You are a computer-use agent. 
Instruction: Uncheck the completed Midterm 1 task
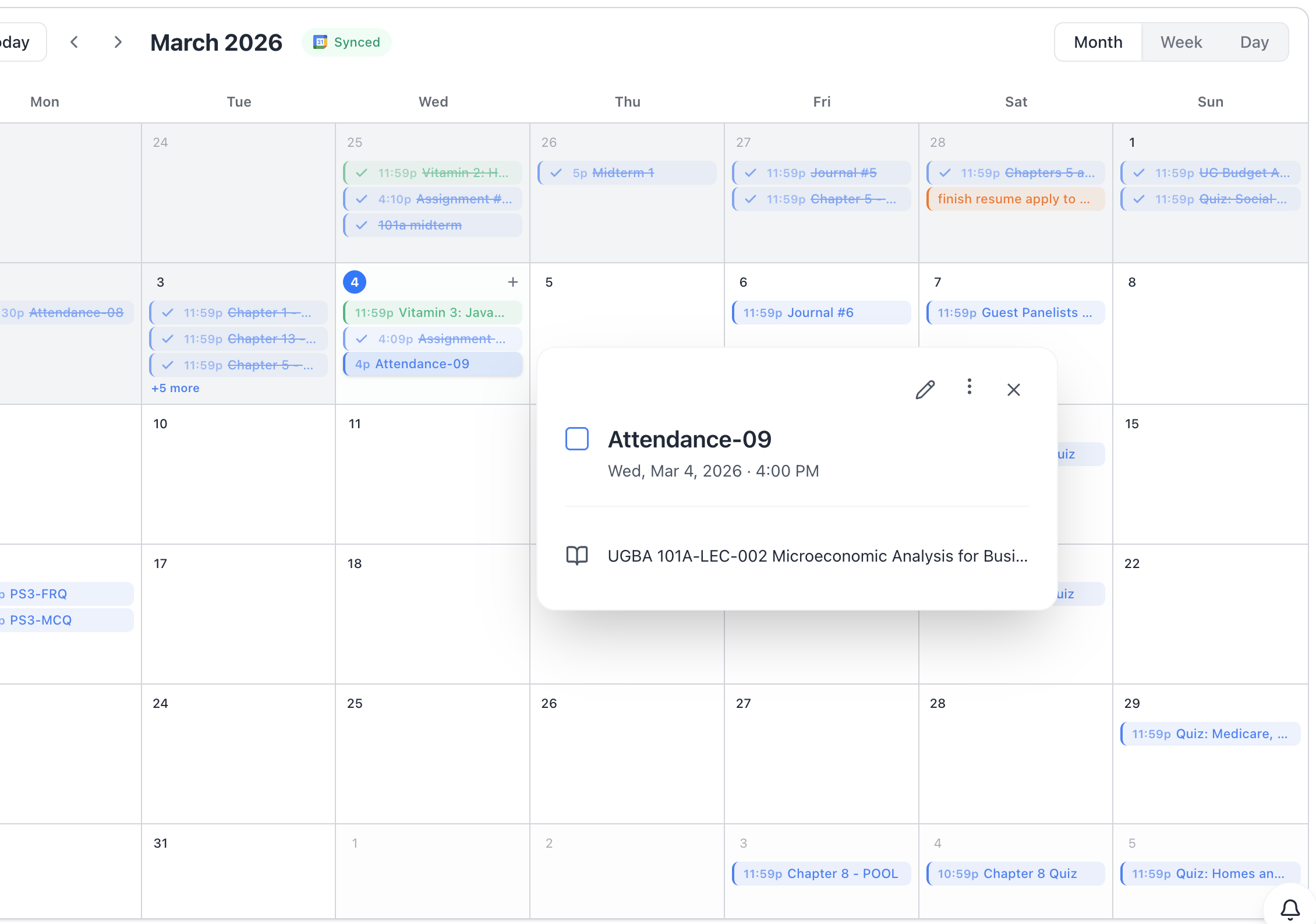click(557, 173)
